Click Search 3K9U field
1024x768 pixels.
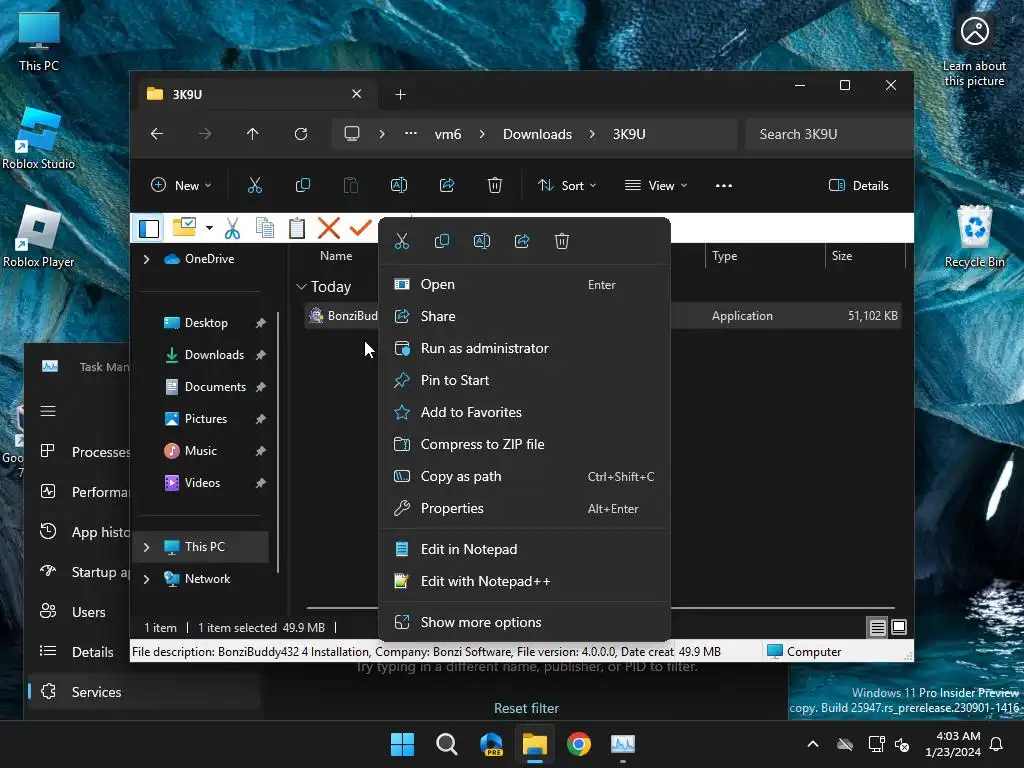coord(828,134)
